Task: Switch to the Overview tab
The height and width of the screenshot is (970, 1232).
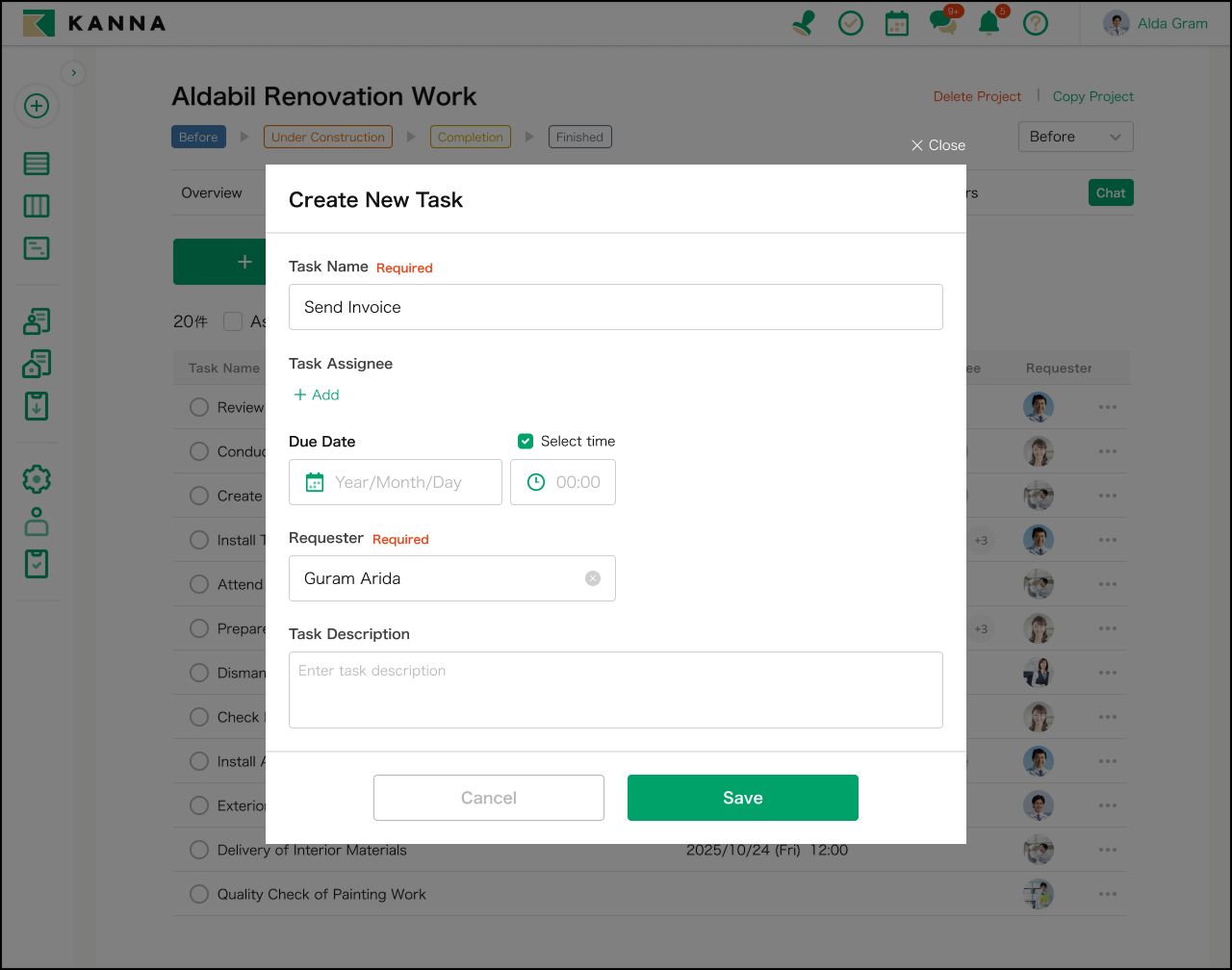Action: point(212,192)
